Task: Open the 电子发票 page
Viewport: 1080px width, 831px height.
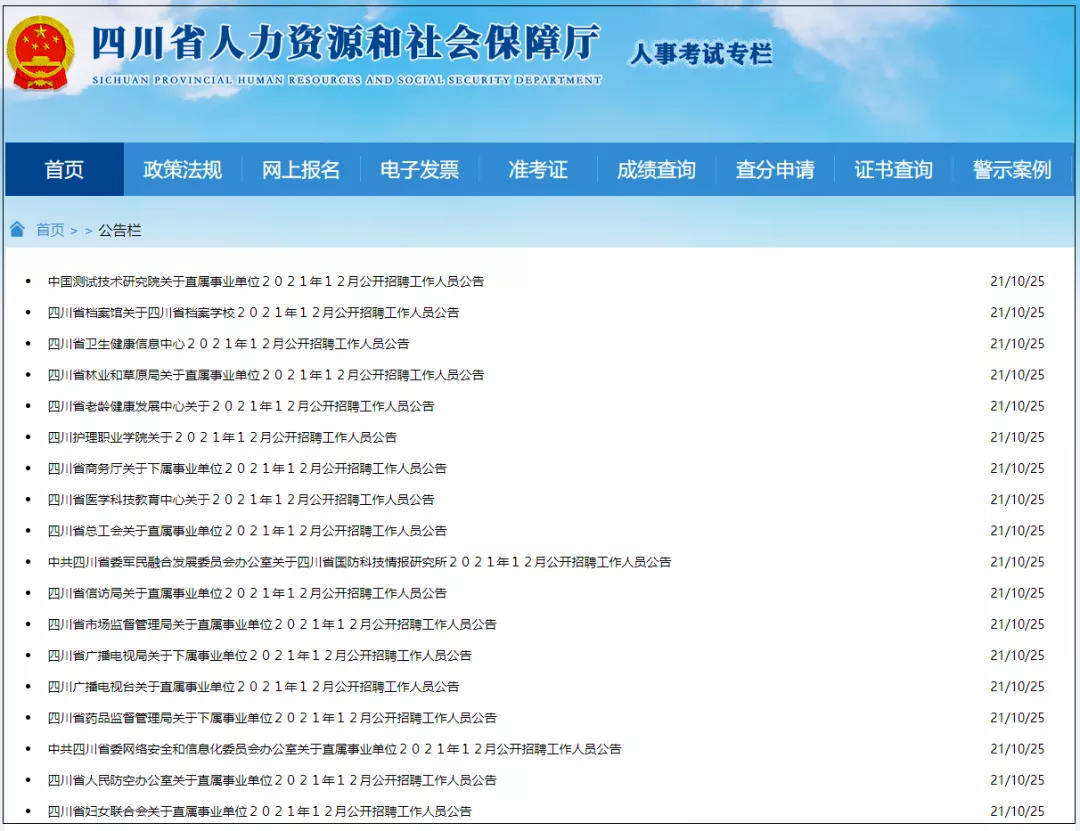Action: tap(419, 170)
